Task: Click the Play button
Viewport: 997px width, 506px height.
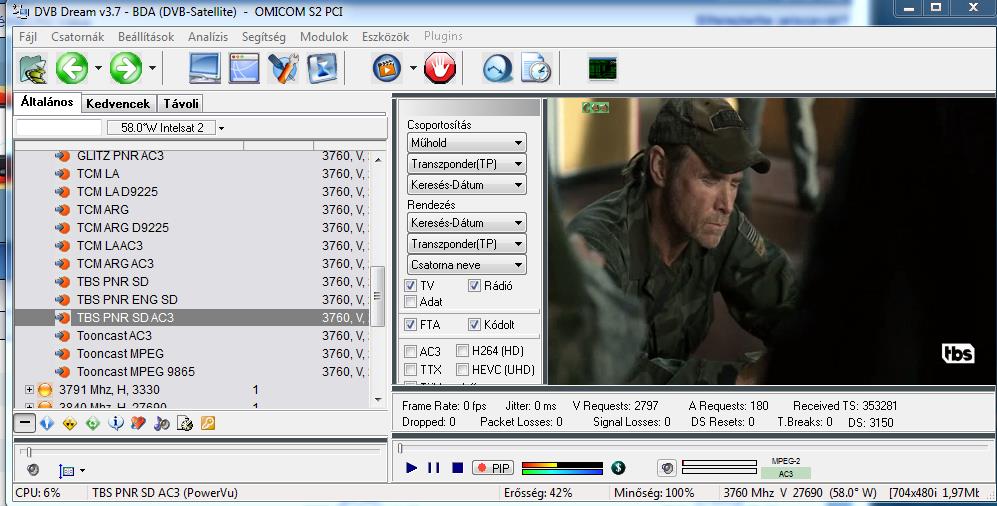Action: click(411, 468)
